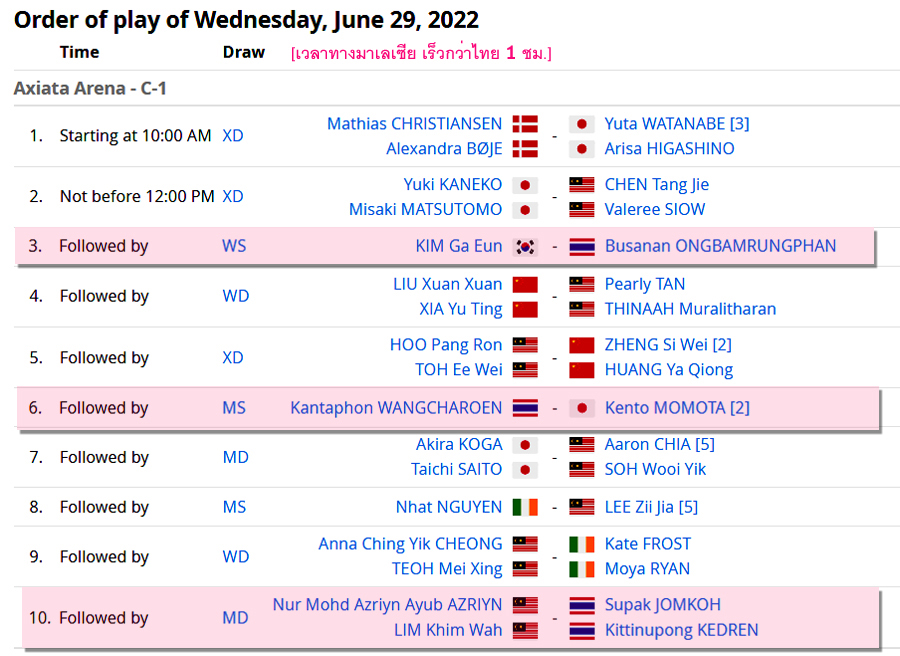
Task: Click Denmark flag beside Mathias CHRISTIANSEN
Action: [x=525, y=124]
